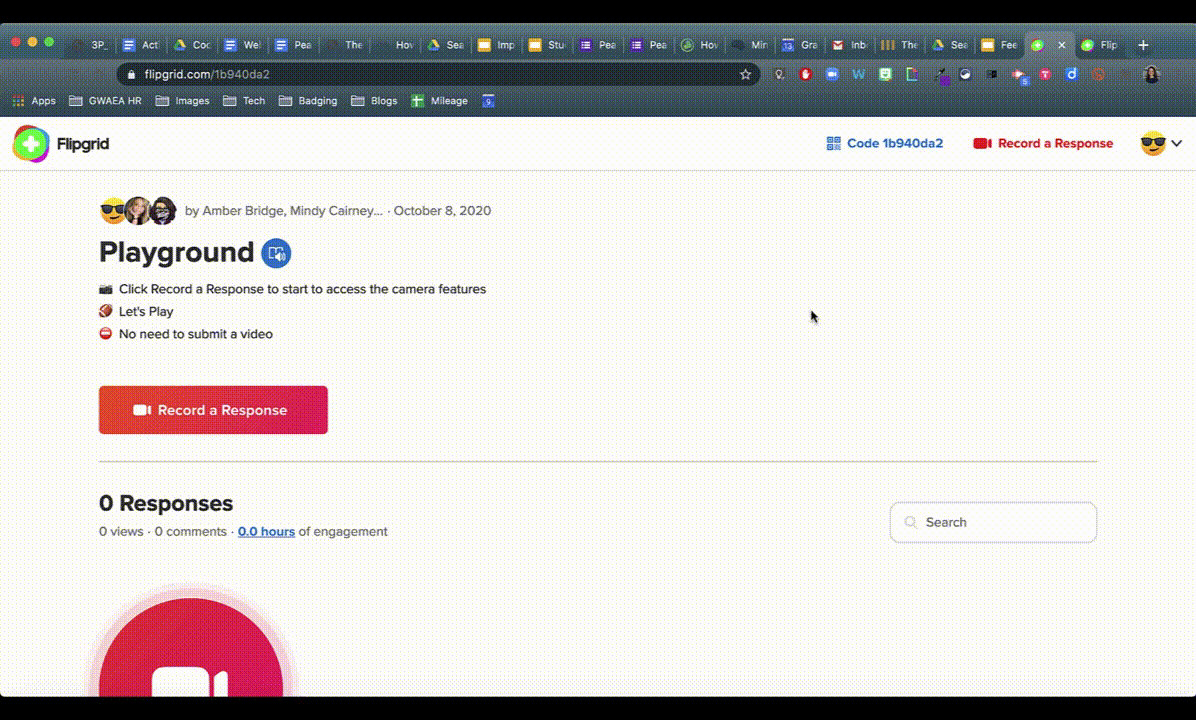Open the 0.0 hours engagement link
This screenshot has height=720, width=1196.
266,532
